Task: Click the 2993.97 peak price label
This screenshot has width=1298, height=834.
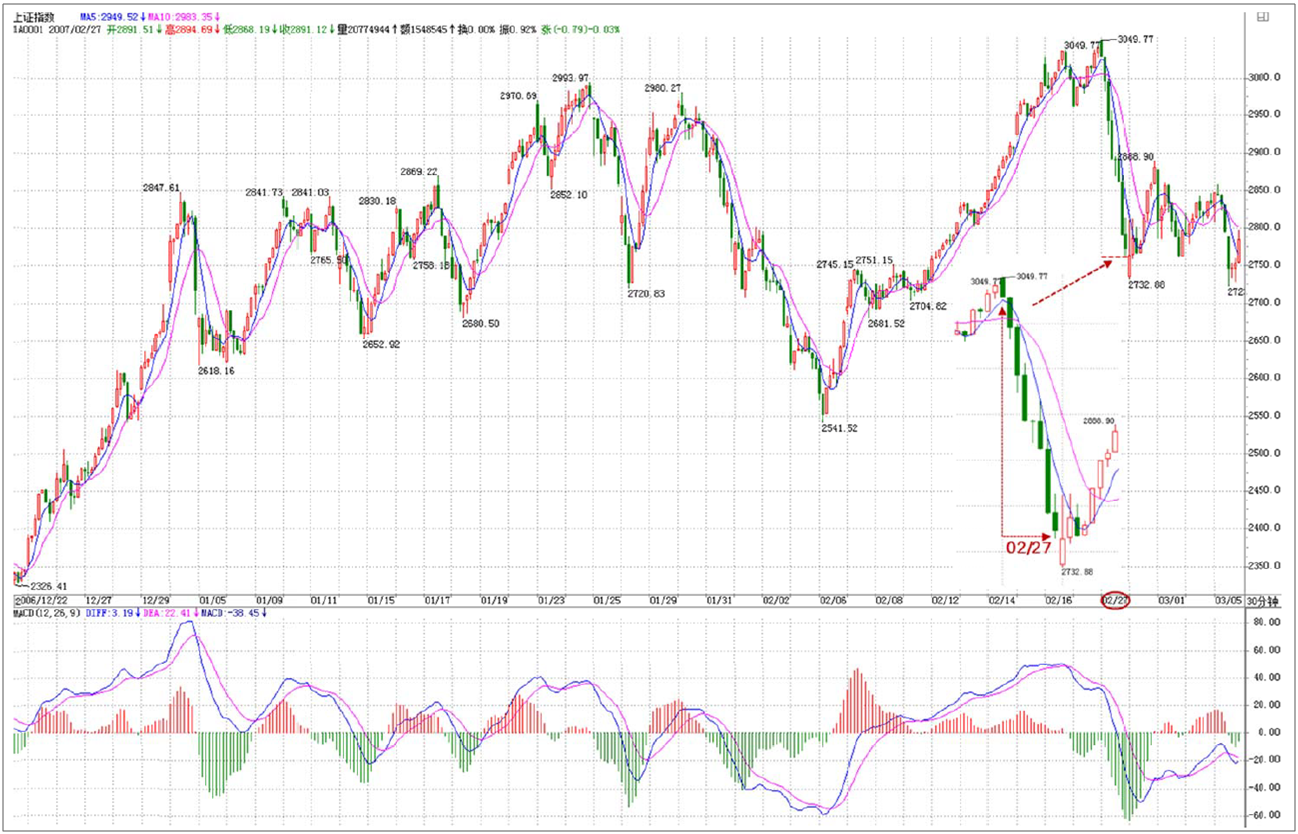Action: (x=570, y=78)
